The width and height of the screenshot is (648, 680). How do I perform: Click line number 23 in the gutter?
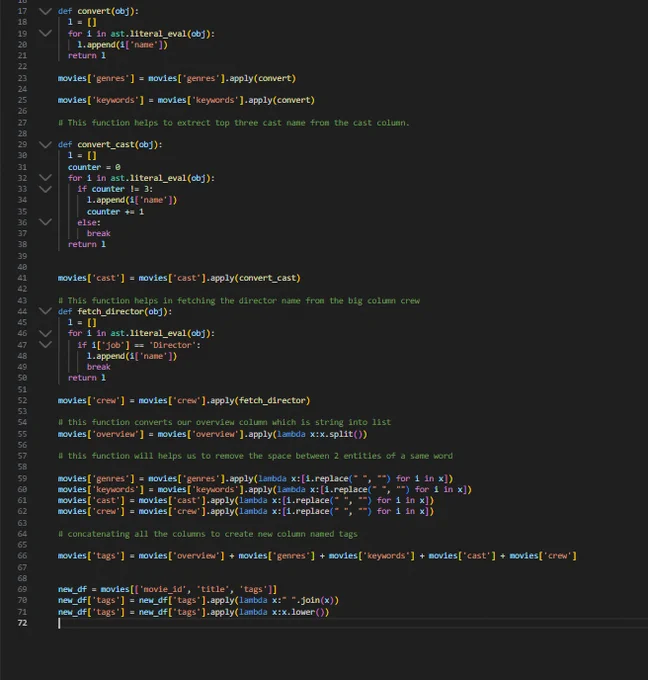click(22, 78)
